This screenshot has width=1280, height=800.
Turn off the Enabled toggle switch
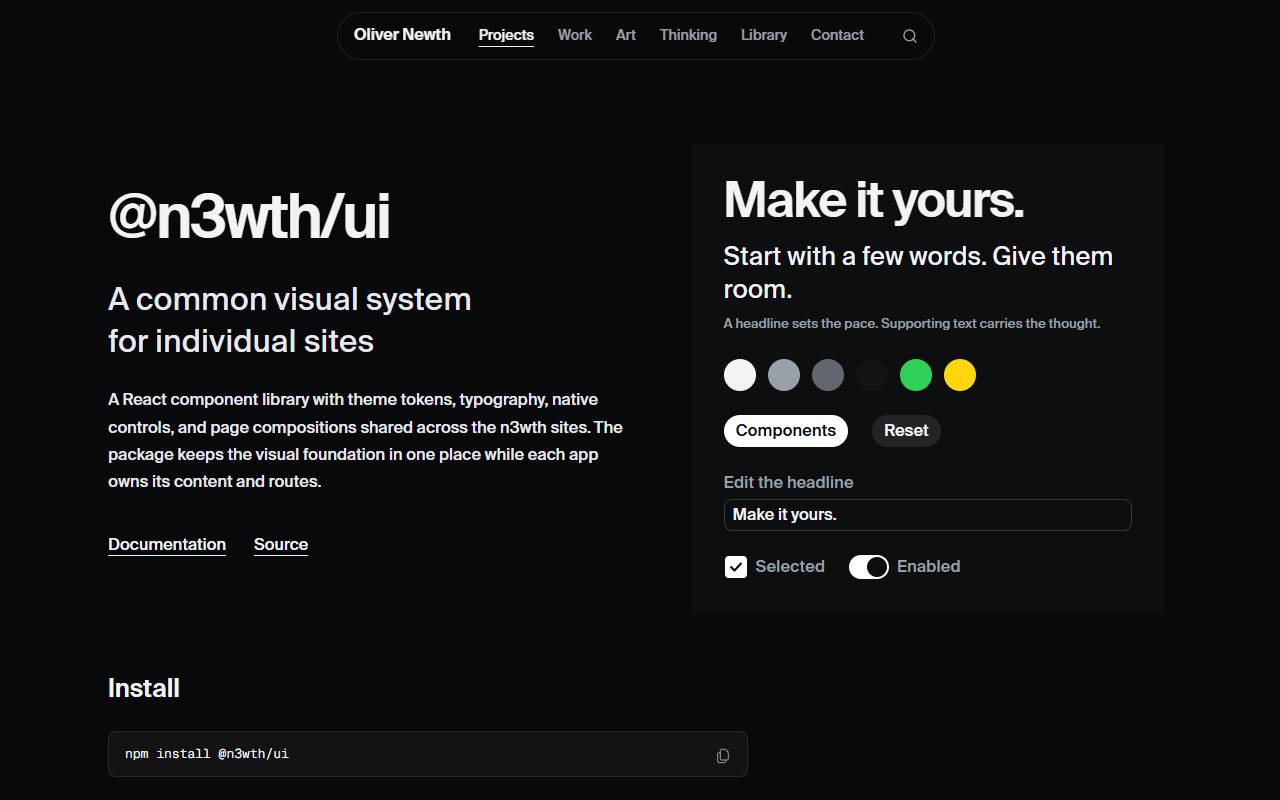pyautogui.click(x=869, y=567)
